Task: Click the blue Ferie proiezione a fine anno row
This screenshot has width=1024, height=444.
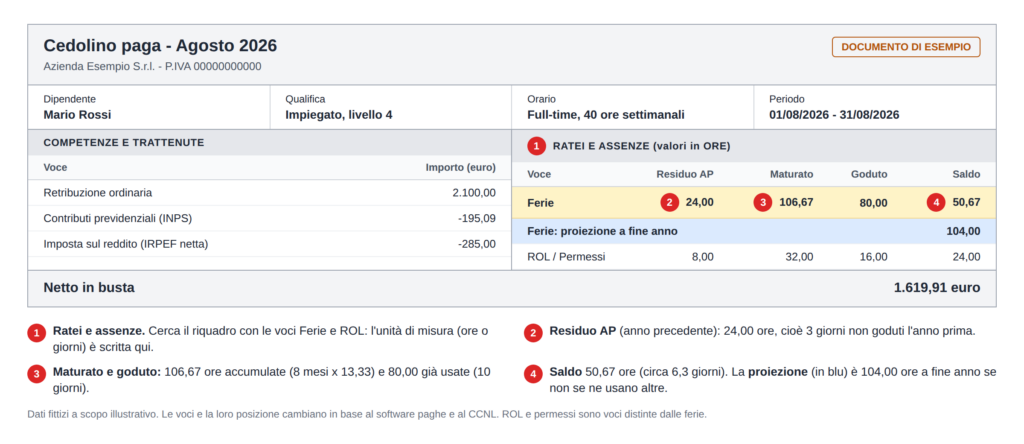Action: 754,231
